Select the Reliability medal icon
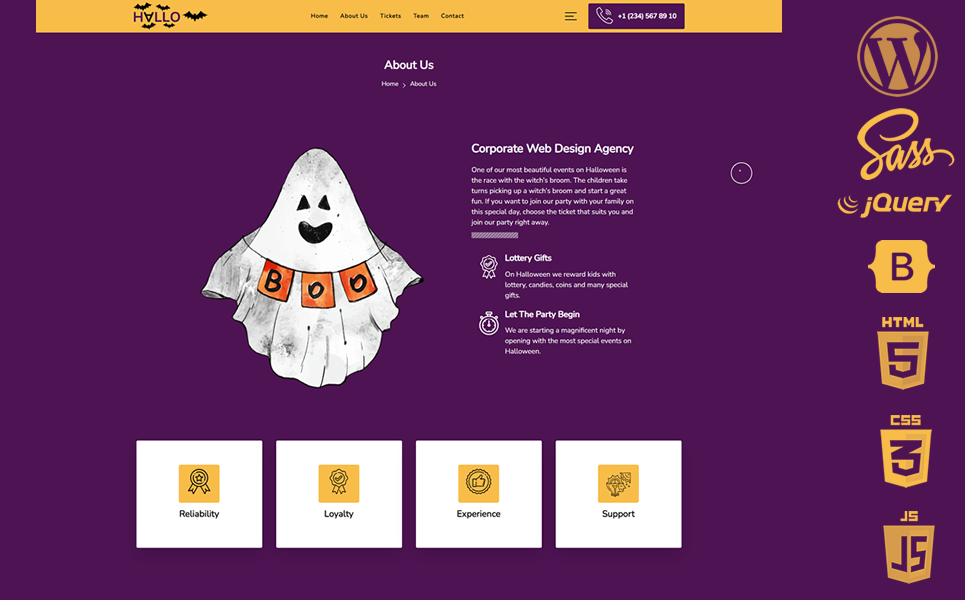 pyautogui.click(x=199, y=483)
